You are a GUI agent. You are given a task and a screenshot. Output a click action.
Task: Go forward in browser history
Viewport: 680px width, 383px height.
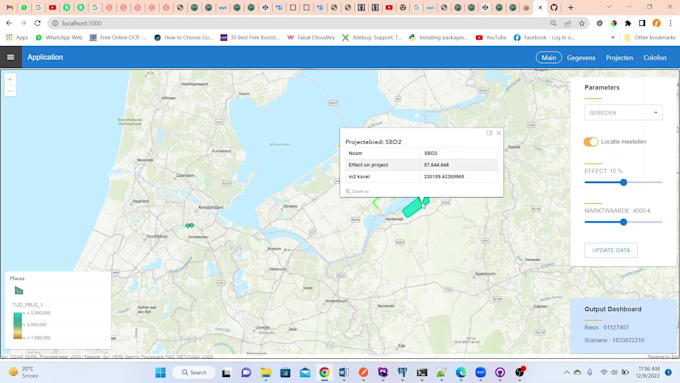point(23,23)
